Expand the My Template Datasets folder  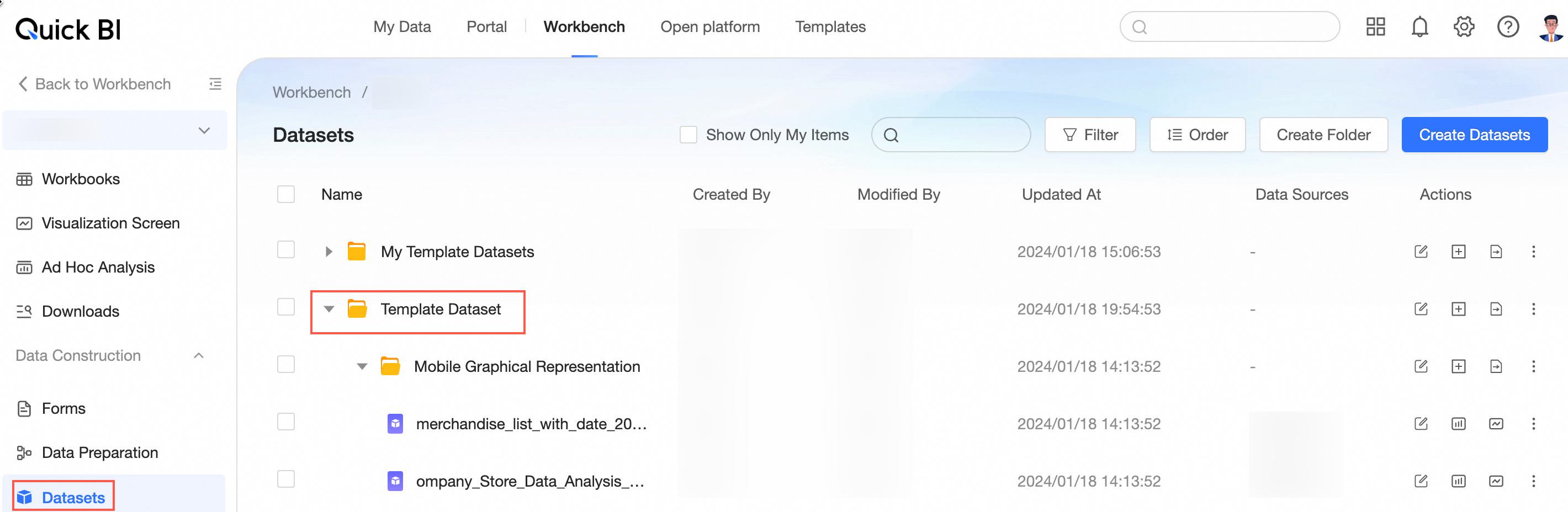[x=329, y=252]
